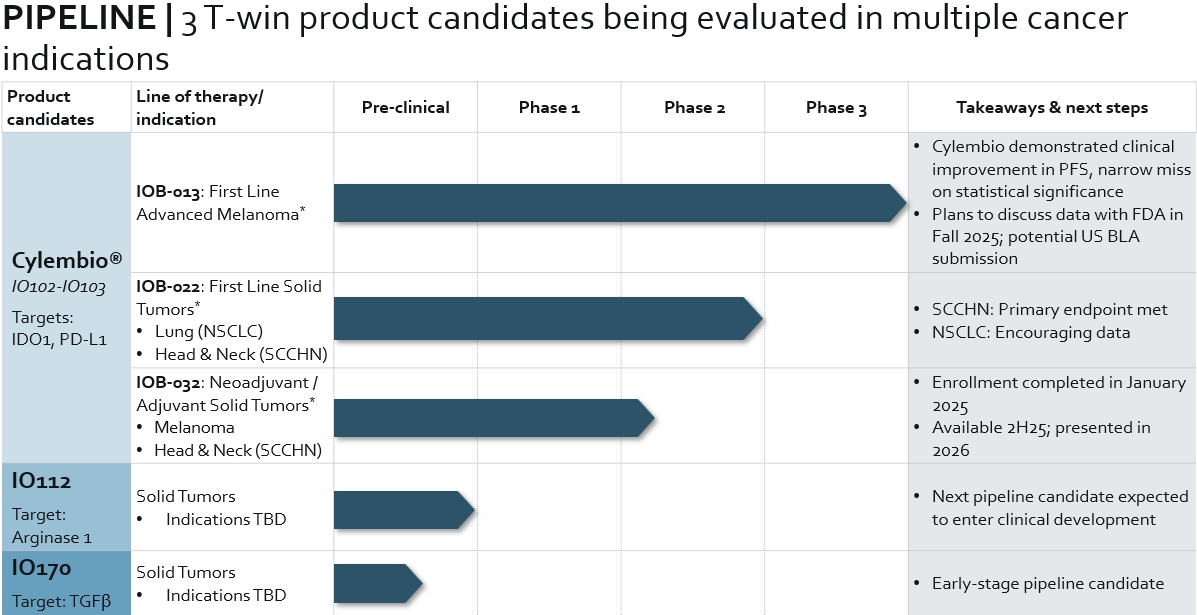Click the SCCHN: Primary endpoint met takeaway
The width and height of the screenshot is (1197, 615).
pos(1049,309)
